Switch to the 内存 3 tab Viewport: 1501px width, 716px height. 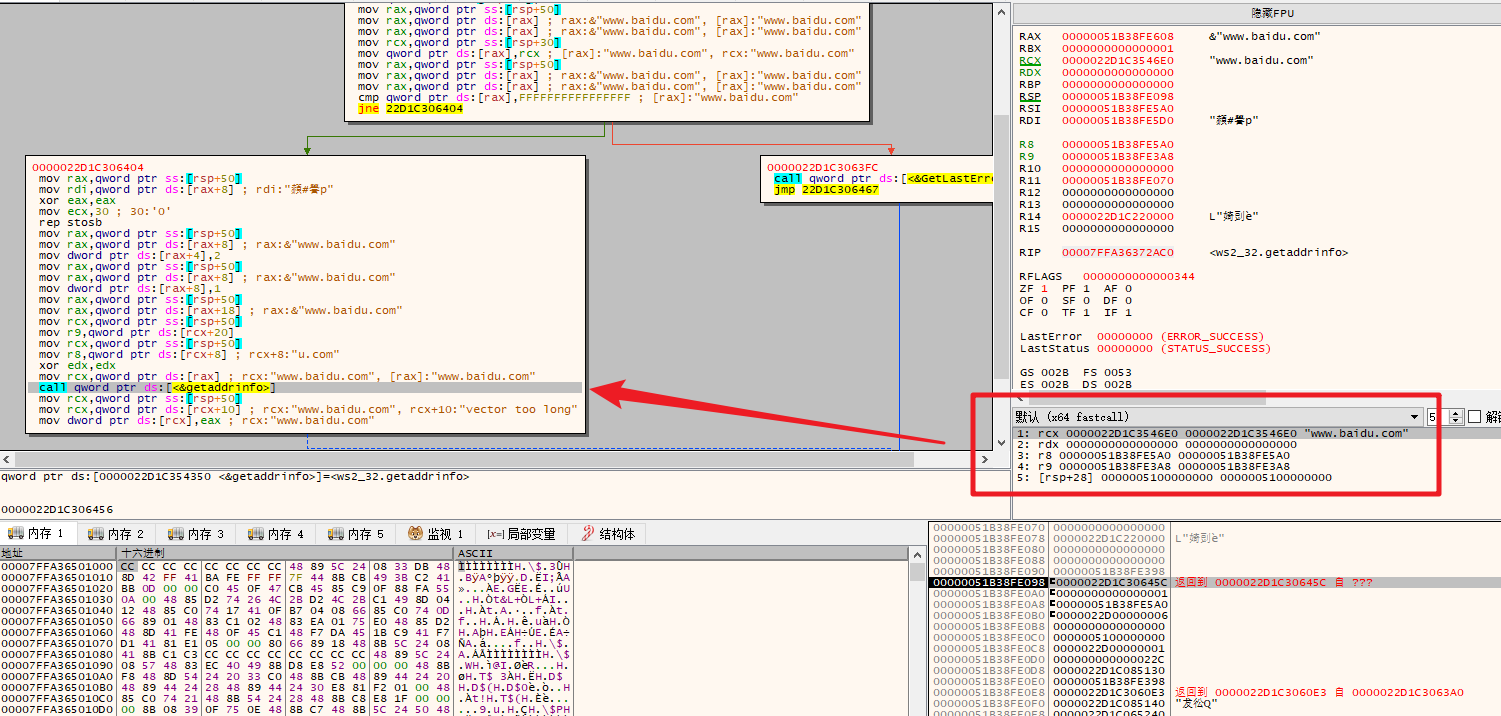tap(197, 534)
